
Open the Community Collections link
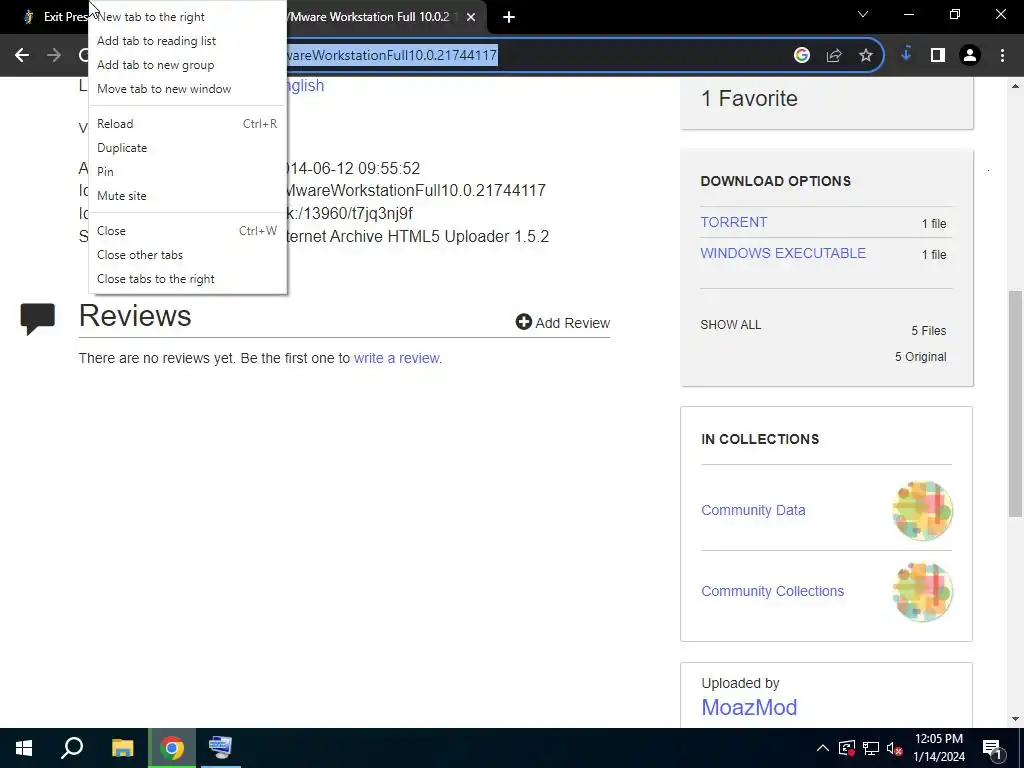click(x=773, y=591)
